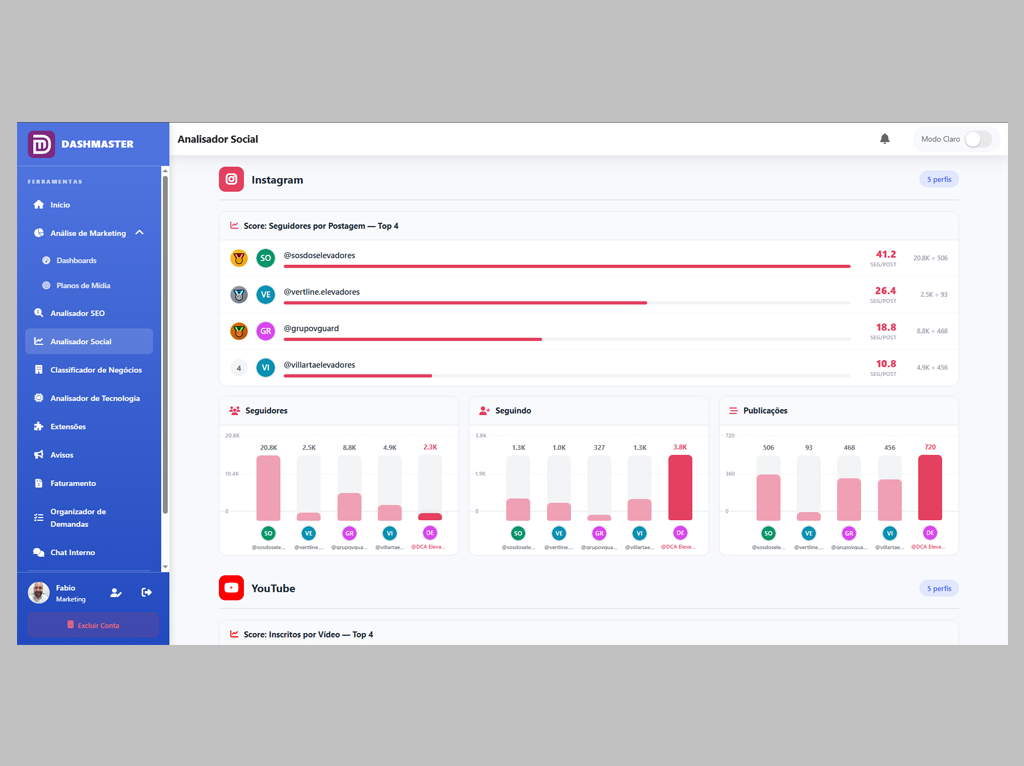
Task: Click the @grupovguard score progress bar
Action: 567,340
